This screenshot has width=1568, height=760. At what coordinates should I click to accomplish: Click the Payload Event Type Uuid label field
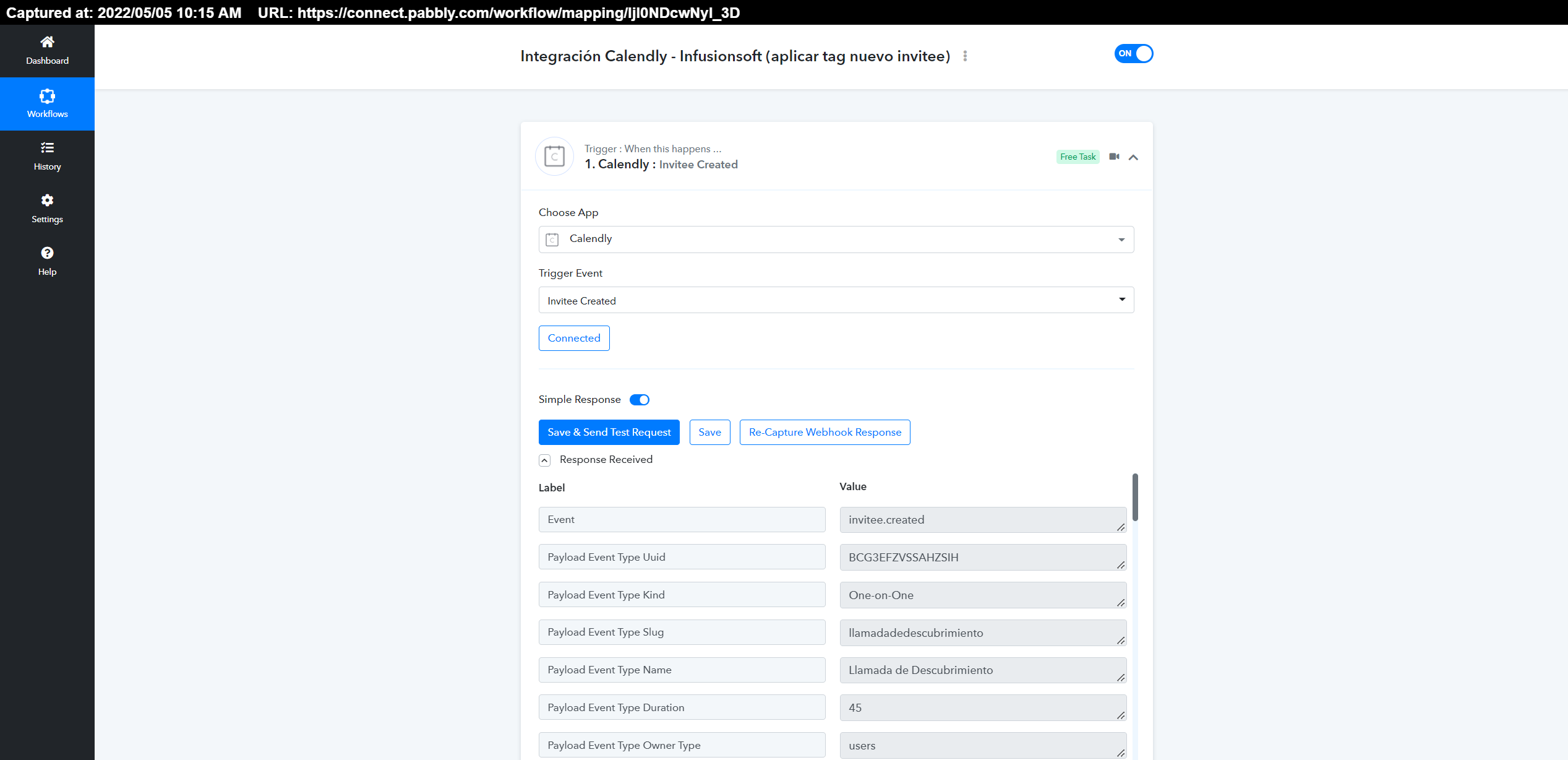coord(682,557)
